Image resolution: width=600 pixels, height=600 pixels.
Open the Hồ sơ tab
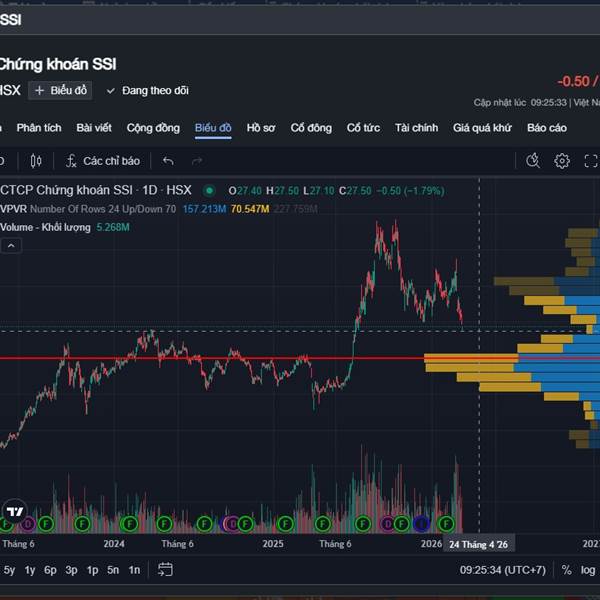click(261, 128)
